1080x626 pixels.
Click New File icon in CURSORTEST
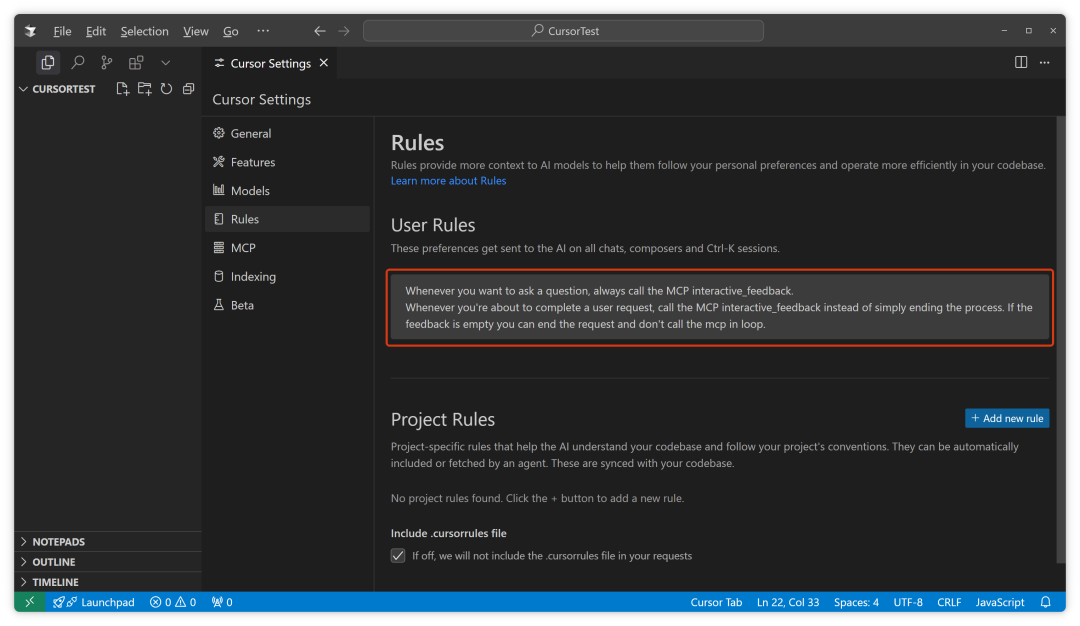click(122, 89)
